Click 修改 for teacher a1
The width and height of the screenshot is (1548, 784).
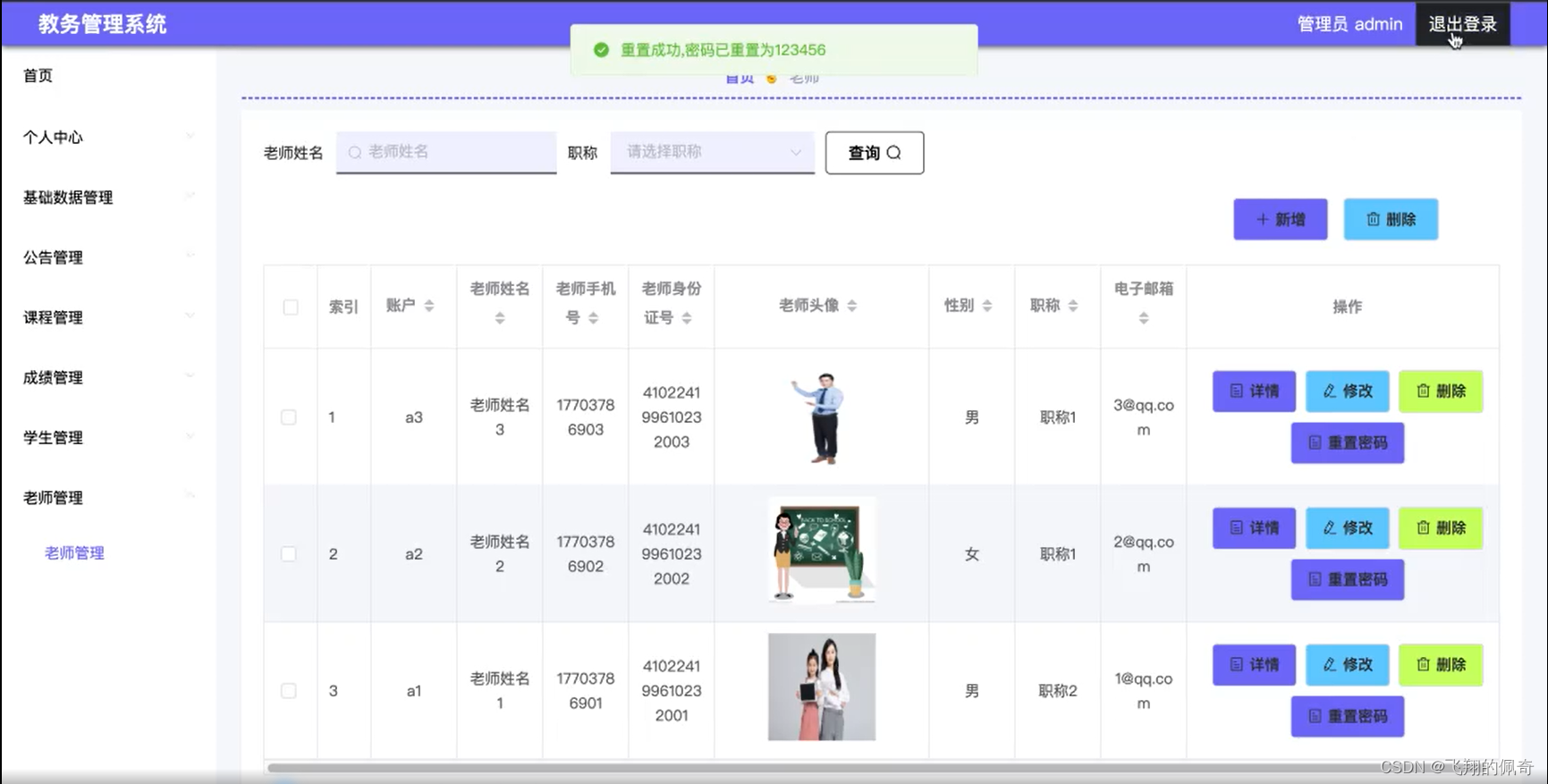point(1347,664)
